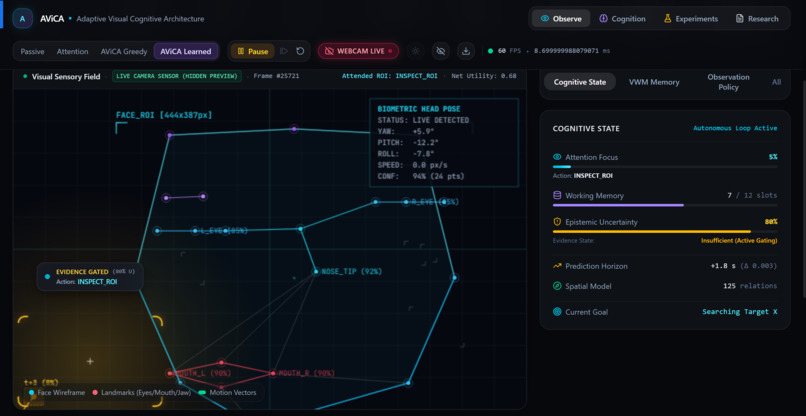806x416 pixels.
Task: Click the Face Wireframe legend dot
Action: click(x=32, y=392)
